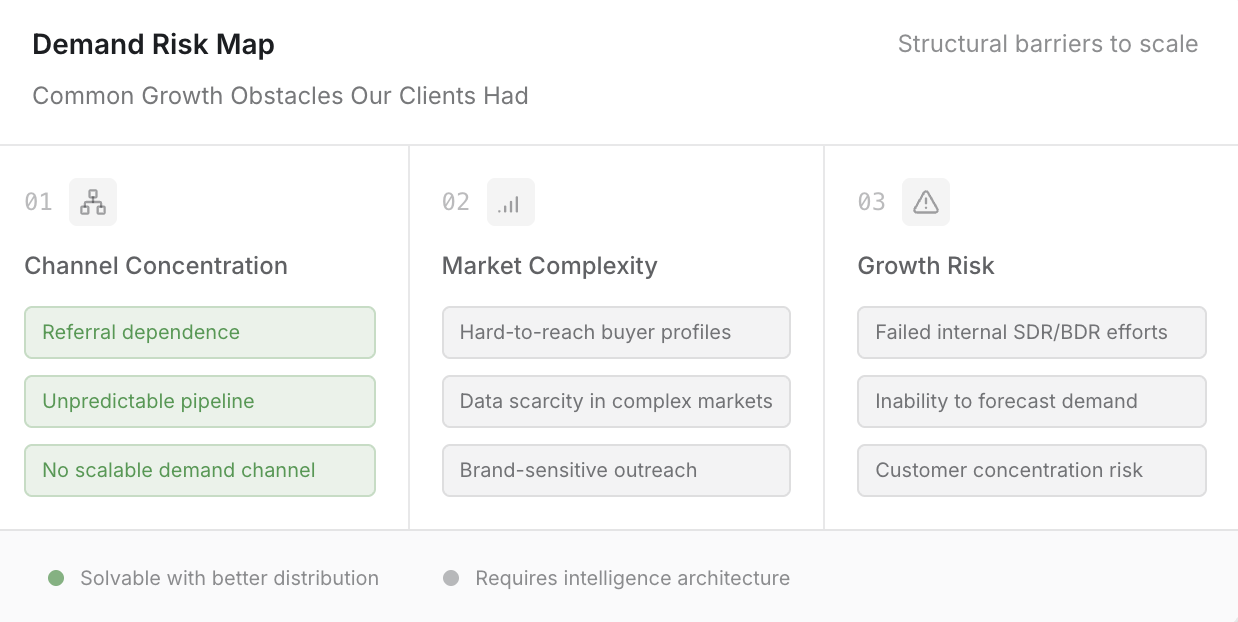Click the Growth Risk warning triangle icon
The height and width of the screenshot is (622, 1238).
[926, 202]
